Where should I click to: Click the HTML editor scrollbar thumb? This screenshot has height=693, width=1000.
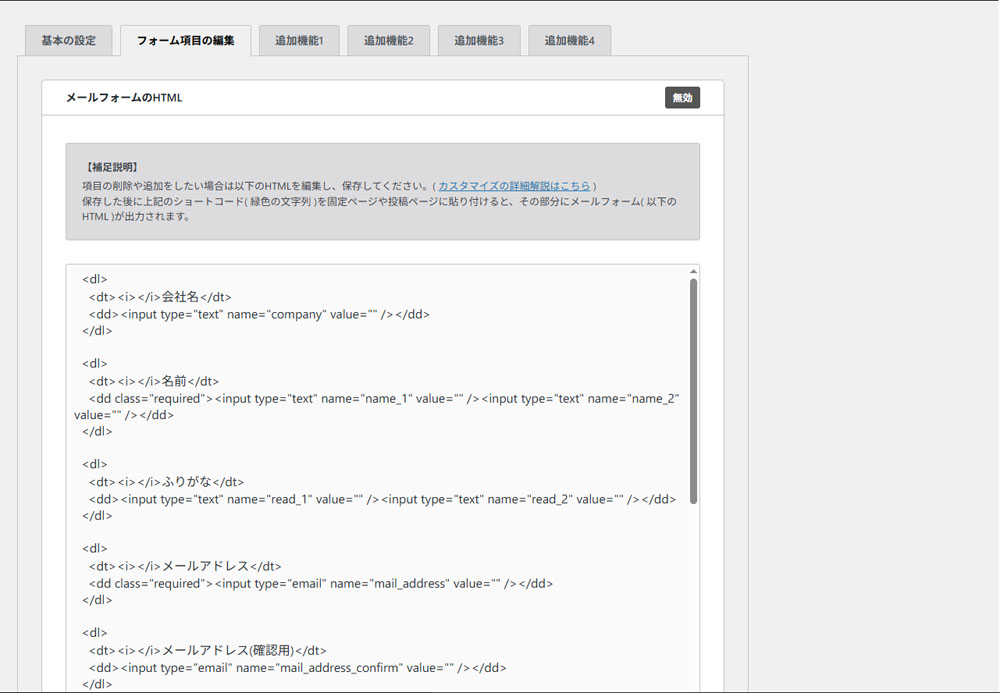pos(693,390)
